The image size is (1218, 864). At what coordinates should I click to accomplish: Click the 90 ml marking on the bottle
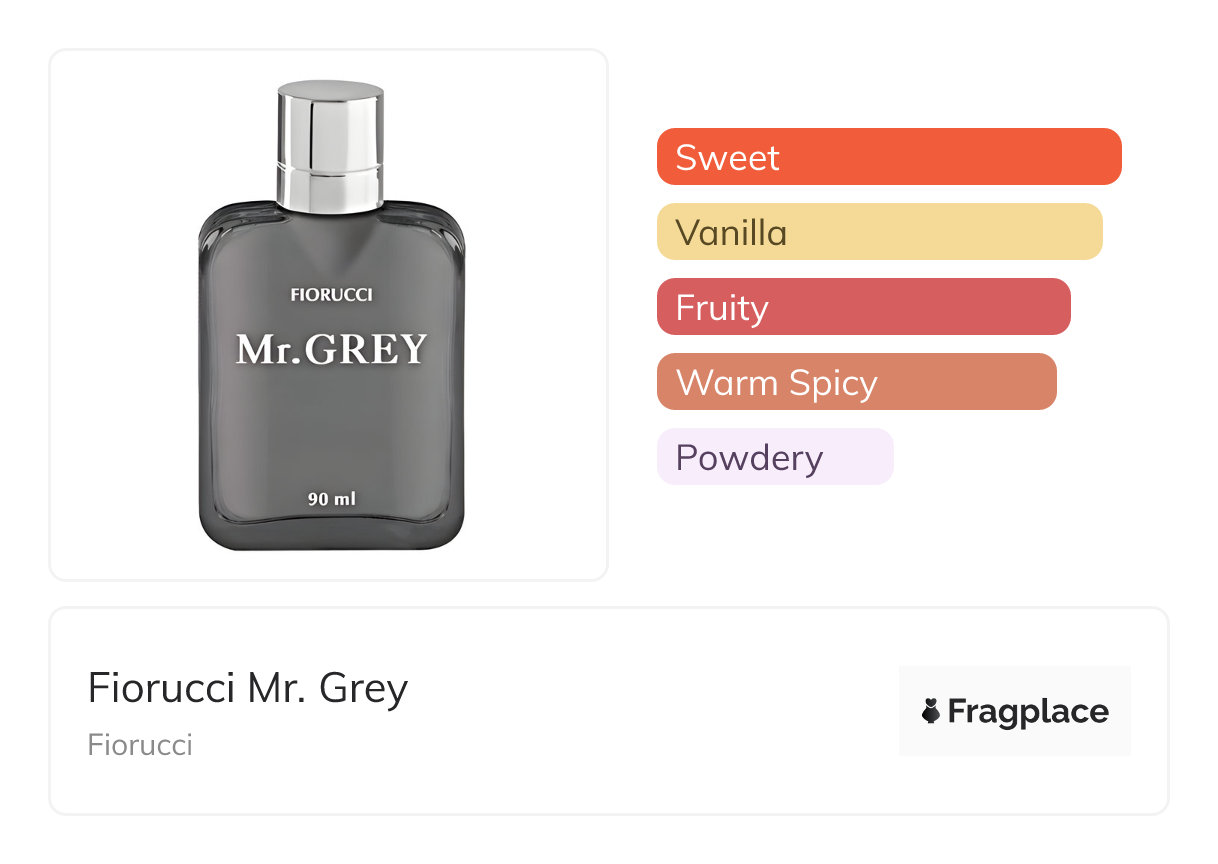coord(331,498)
